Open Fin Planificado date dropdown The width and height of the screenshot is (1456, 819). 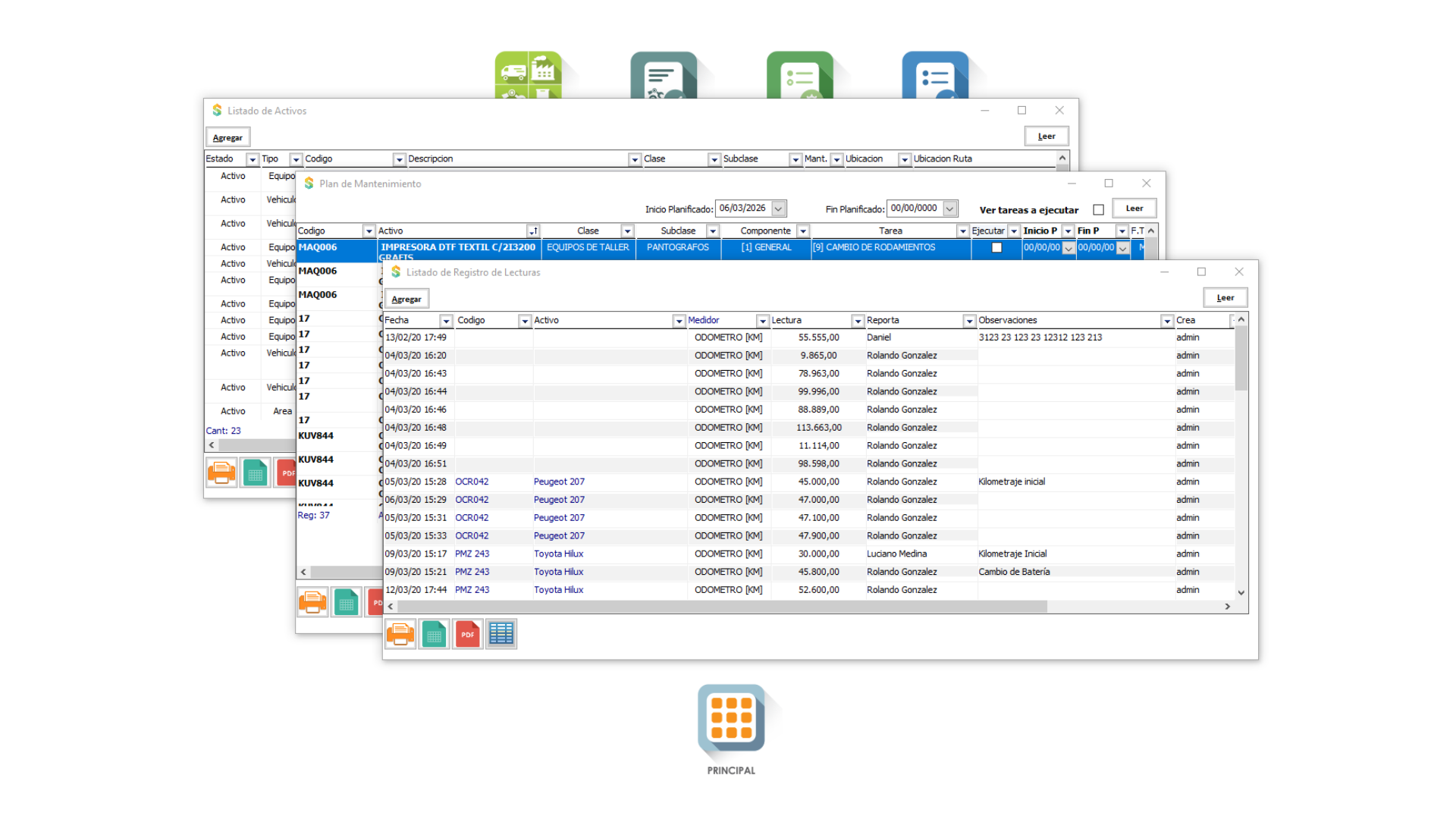949,209
